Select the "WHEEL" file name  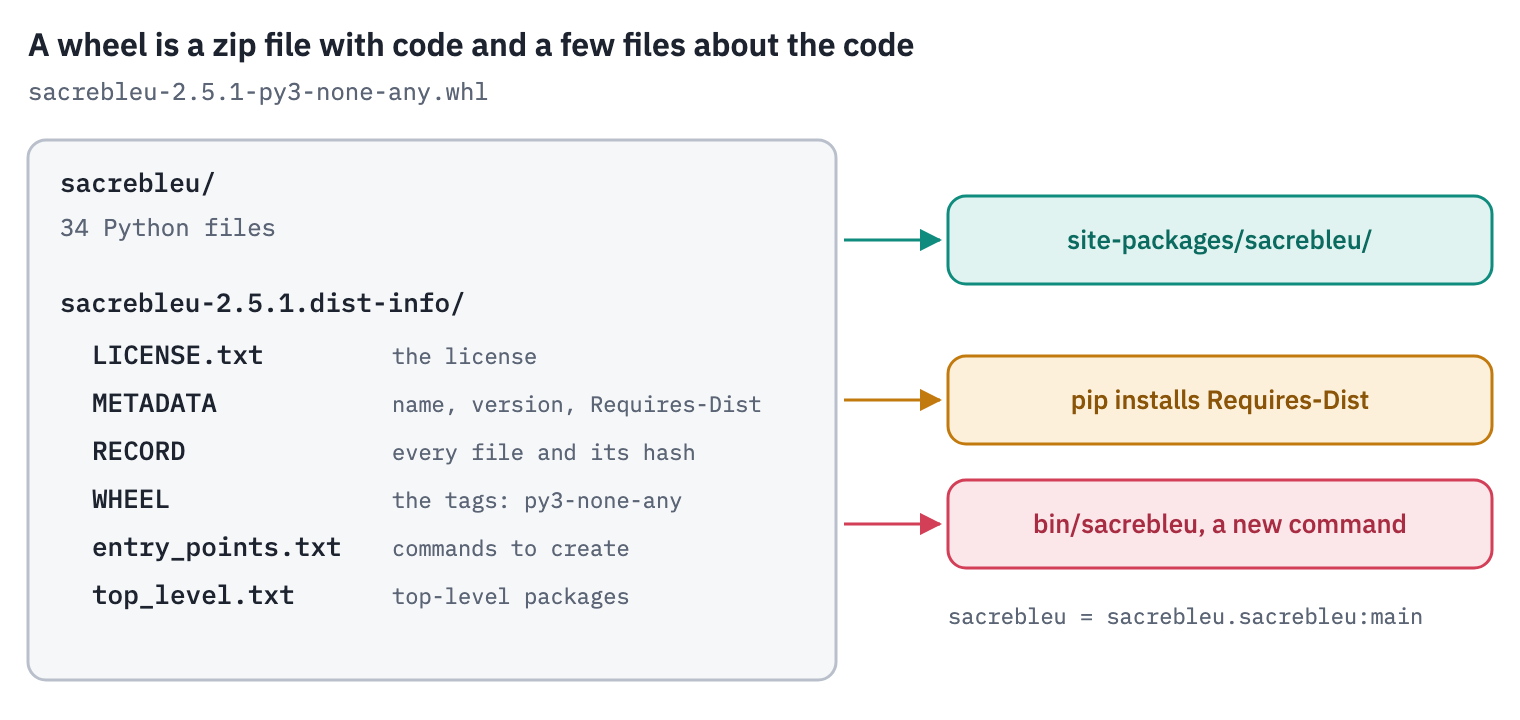(131, 499)
